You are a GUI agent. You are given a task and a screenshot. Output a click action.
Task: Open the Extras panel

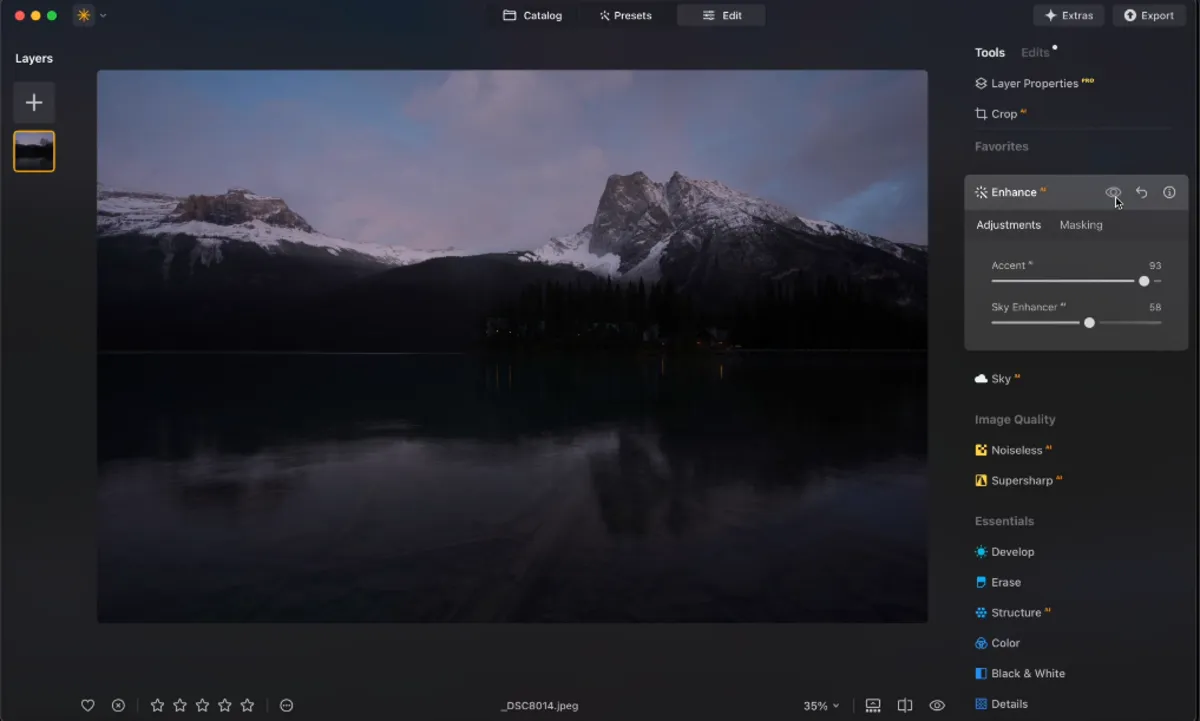1068,15
